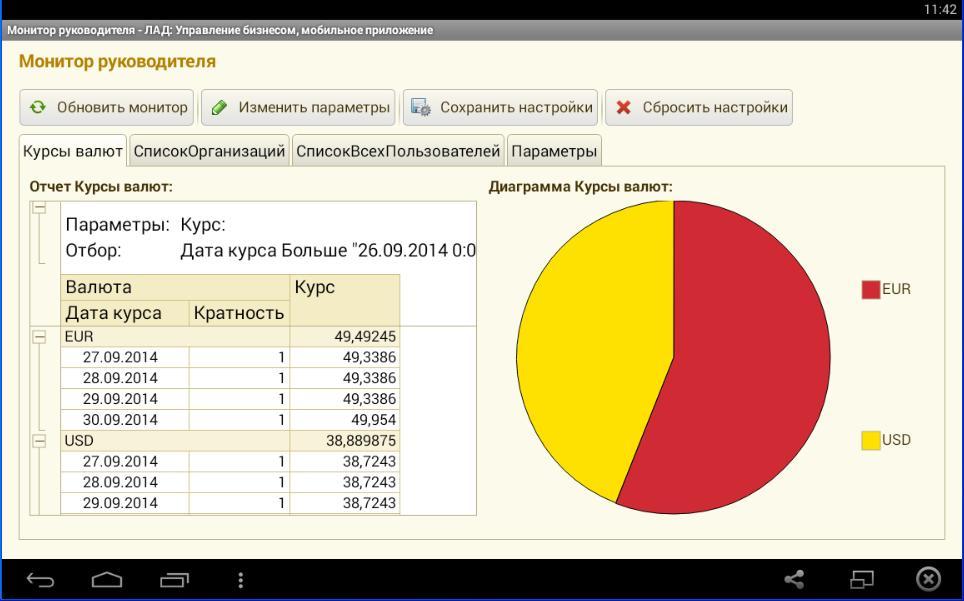The height and width of the screenshot is (601, 964).
Task: Select EUR date 28.09.2014 cell
Action: [125, 379]
